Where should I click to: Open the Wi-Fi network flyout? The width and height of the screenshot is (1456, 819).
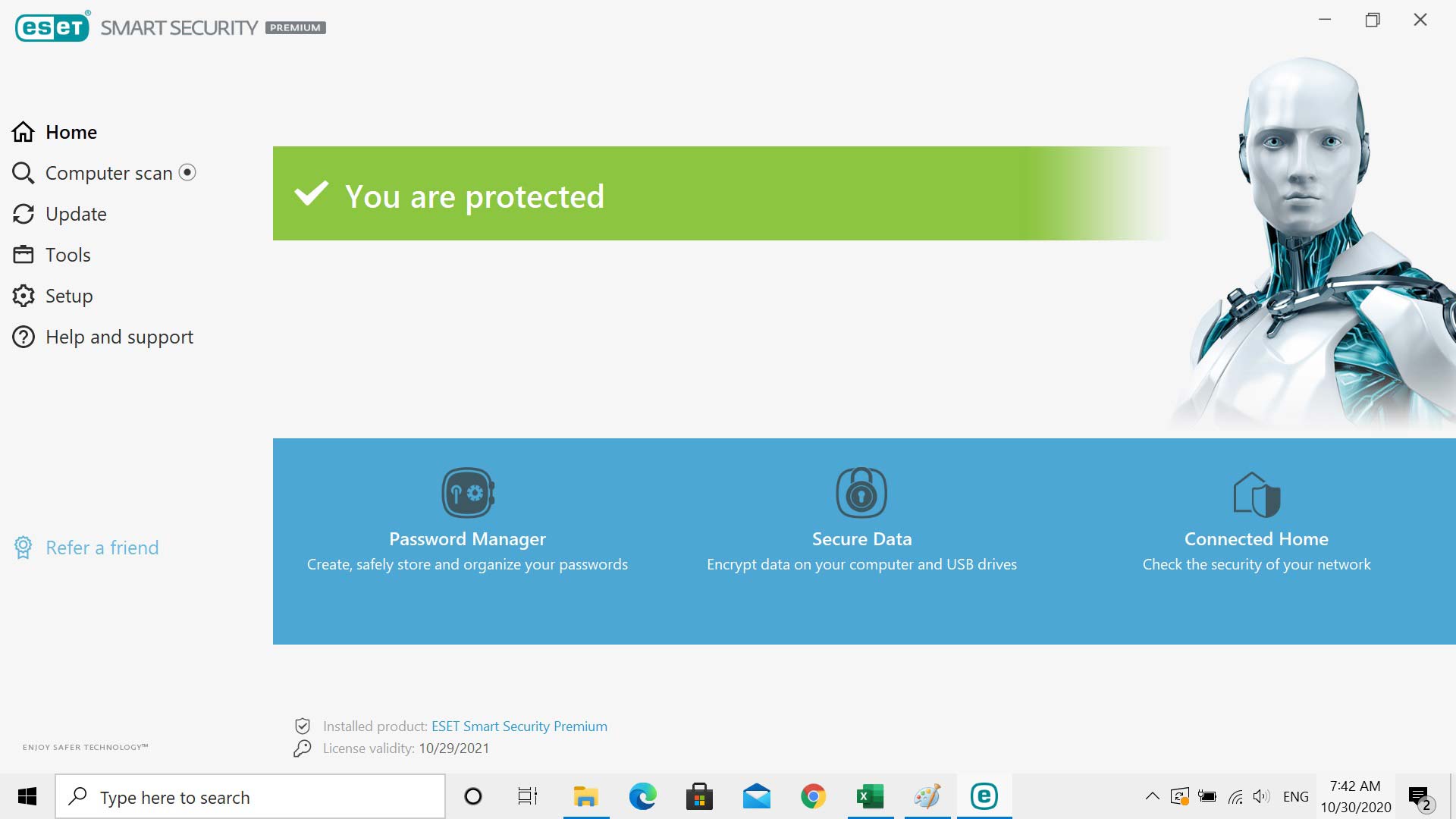tap(1235, 796)
